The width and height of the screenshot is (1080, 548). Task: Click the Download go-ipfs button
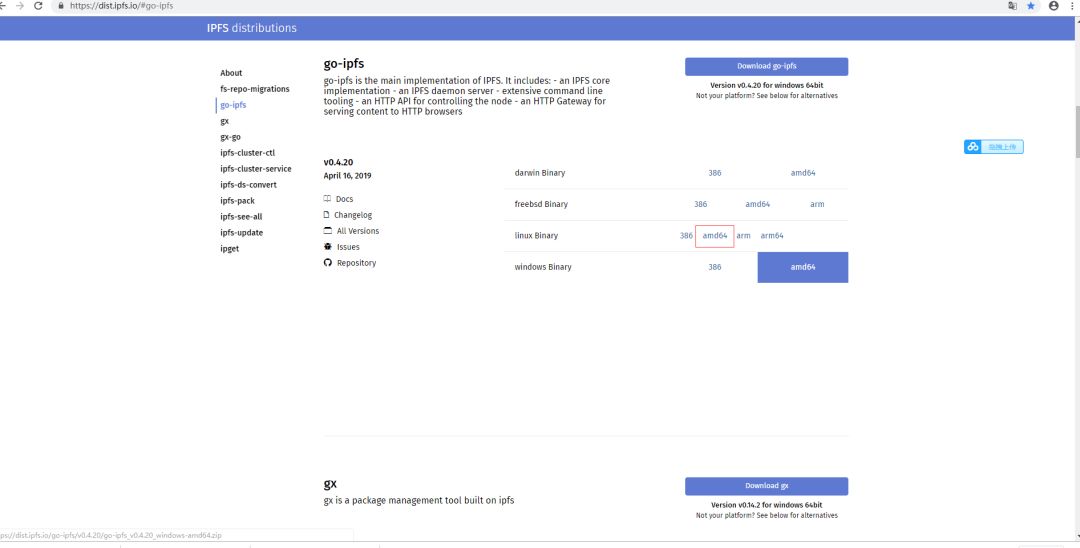(767, 66)
